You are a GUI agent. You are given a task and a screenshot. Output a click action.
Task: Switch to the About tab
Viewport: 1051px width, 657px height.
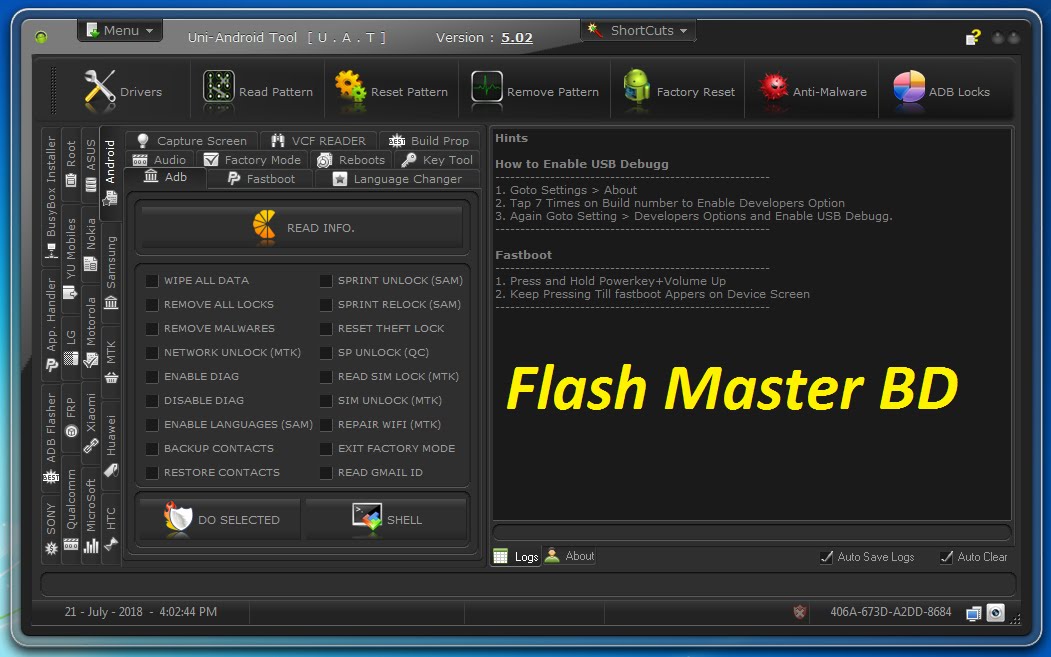pos(570,556)
